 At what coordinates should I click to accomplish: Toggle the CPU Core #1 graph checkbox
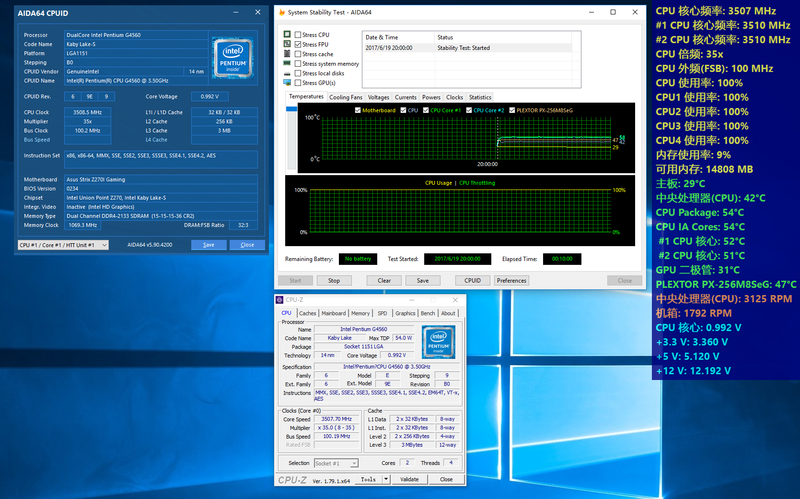tap(426, 110)
